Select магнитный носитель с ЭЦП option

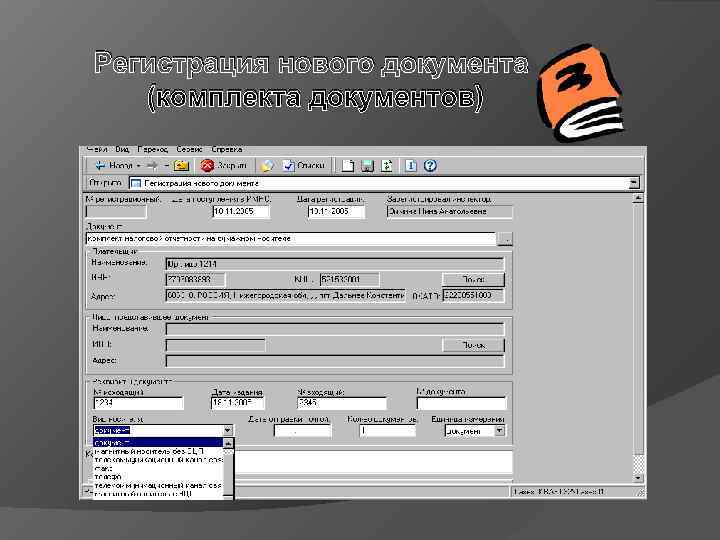click(x=158, y=494)
